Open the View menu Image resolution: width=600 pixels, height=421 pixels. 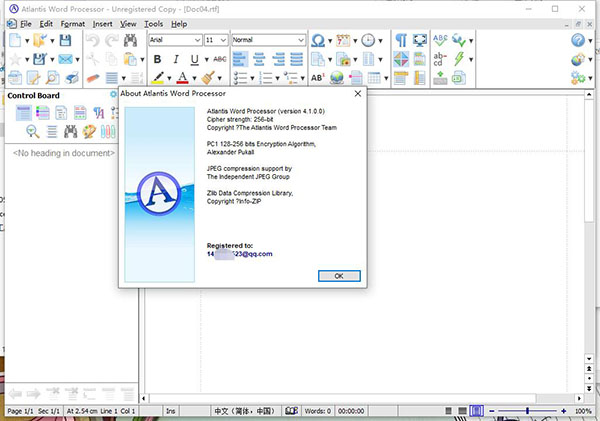point(128,24)
